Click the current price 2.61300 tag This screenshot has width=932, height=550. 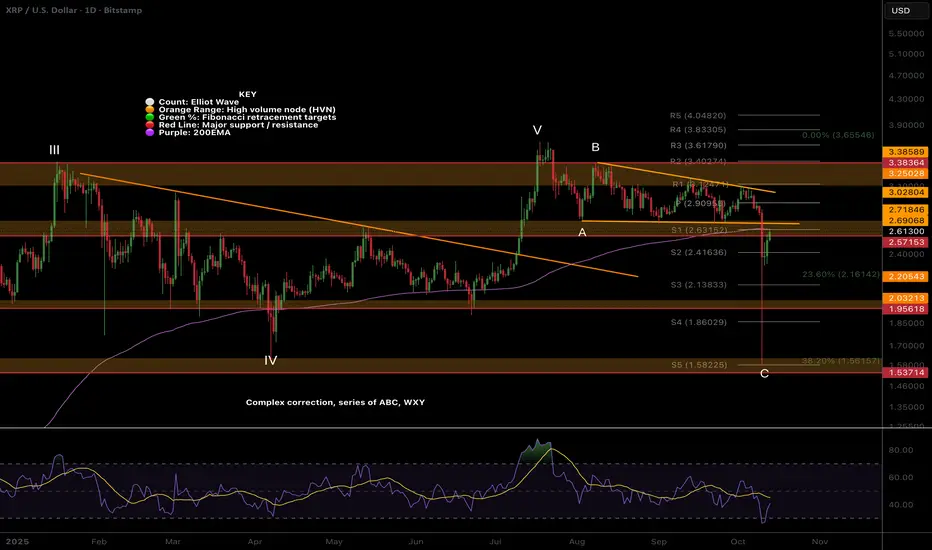[906, 231]
